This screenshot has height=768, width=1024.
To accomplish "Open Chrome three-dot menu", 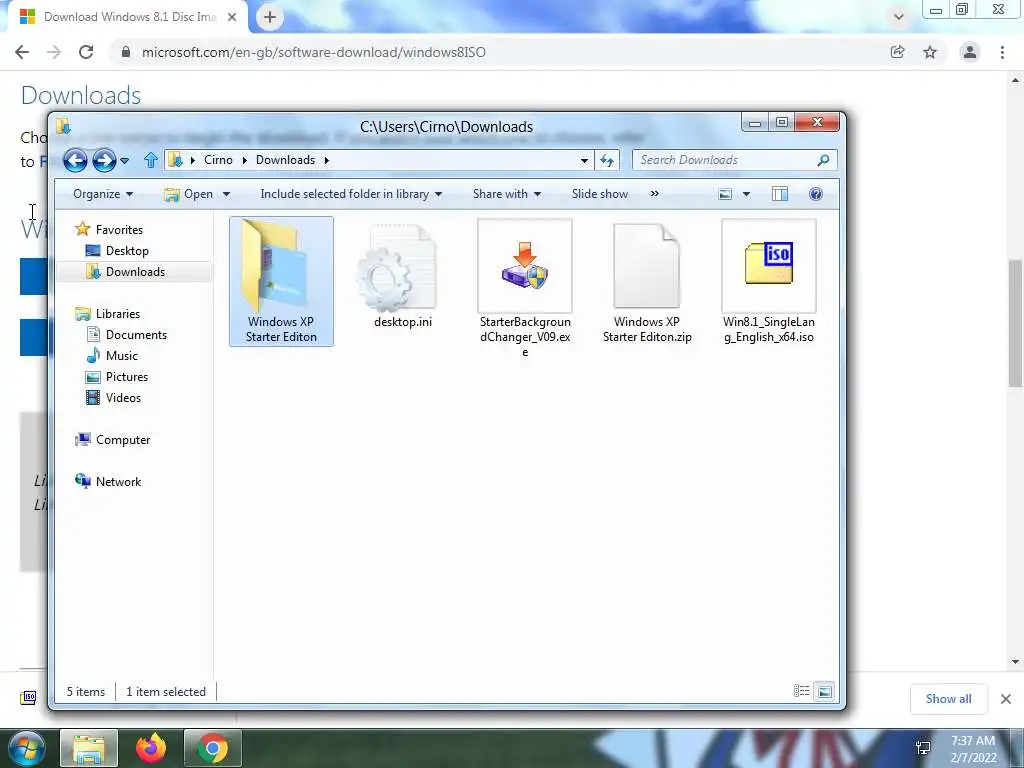I will point(1002,52).
